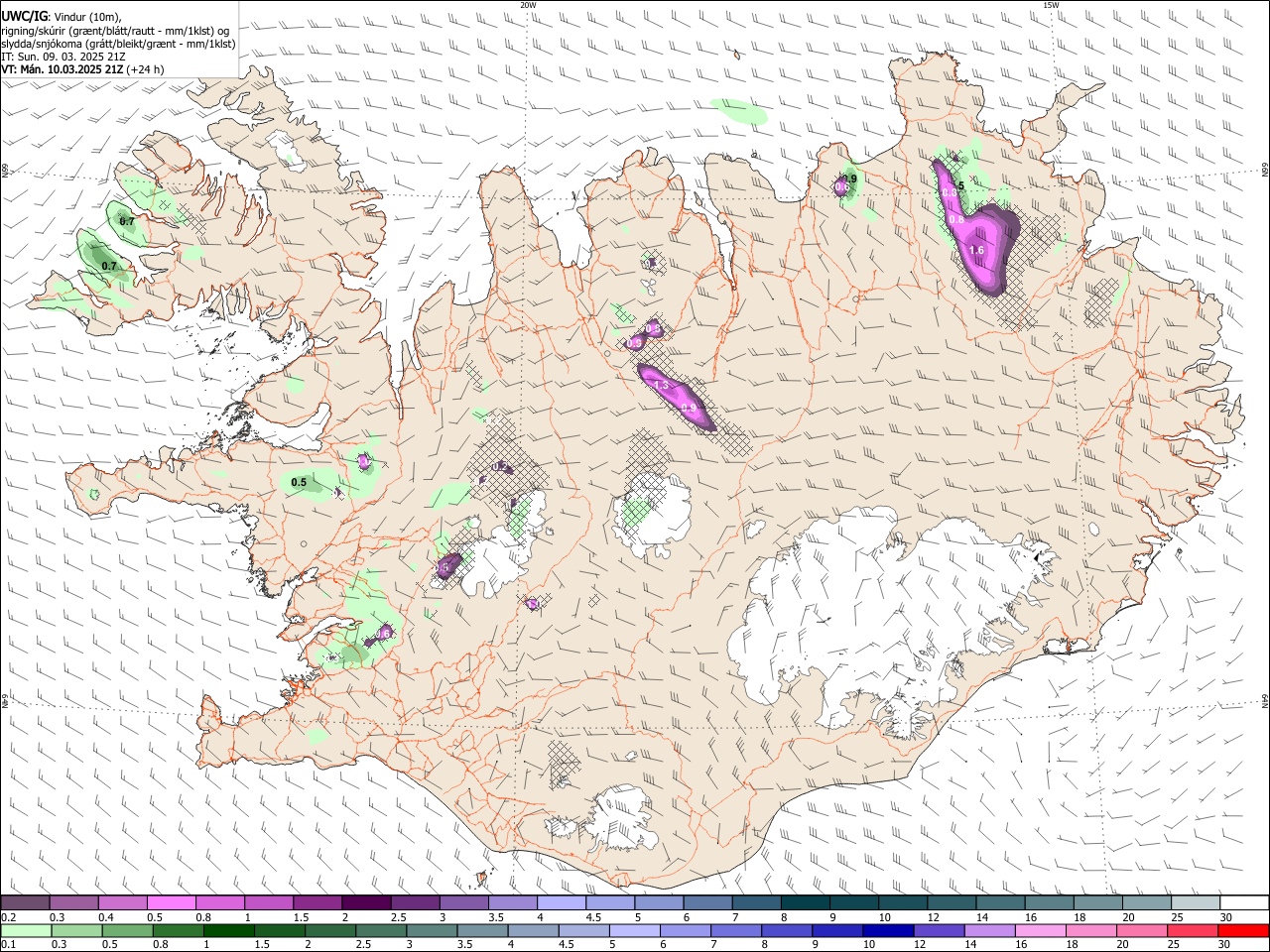Screen dimensions: 1270x952
Task: Pick the palest green 0.1 rain legend swatch
Action: 26,930
